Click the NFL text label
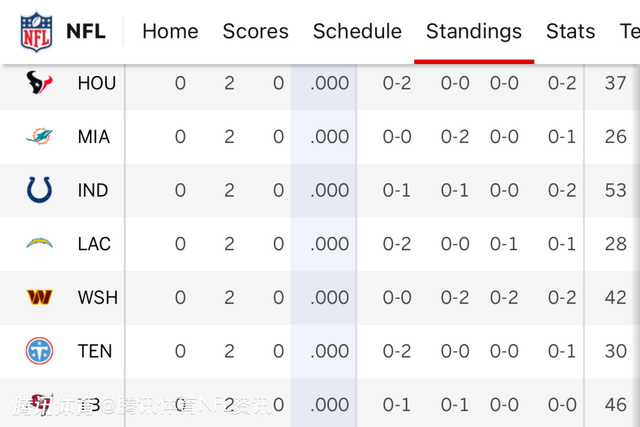This screenshot has width=640, height=427. pos(86,31)
